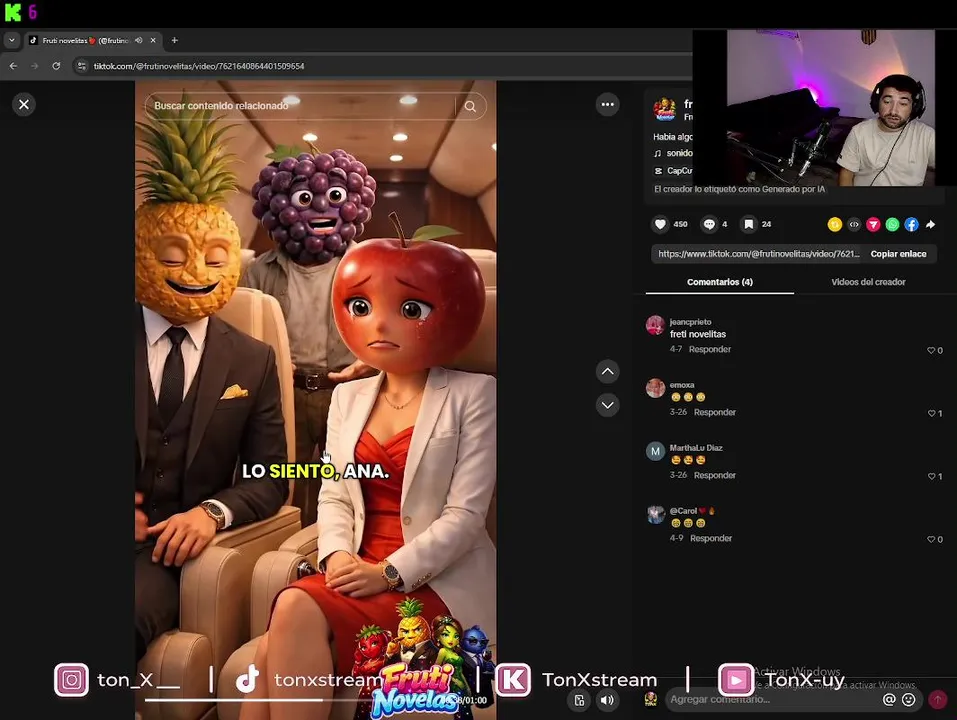The width and height of the screenshot is (957, 720).
Task: Close the Fruti novelitas browser tab
Action: tap(153, 40)
